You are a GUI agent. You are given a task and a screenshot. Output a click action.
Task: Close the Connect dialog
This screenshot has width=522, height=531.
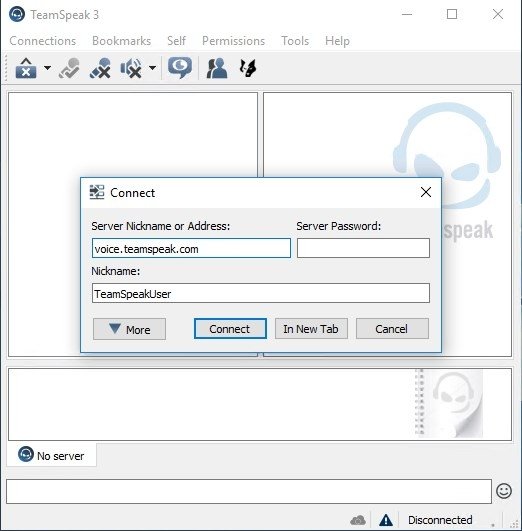tap(426, 192)
